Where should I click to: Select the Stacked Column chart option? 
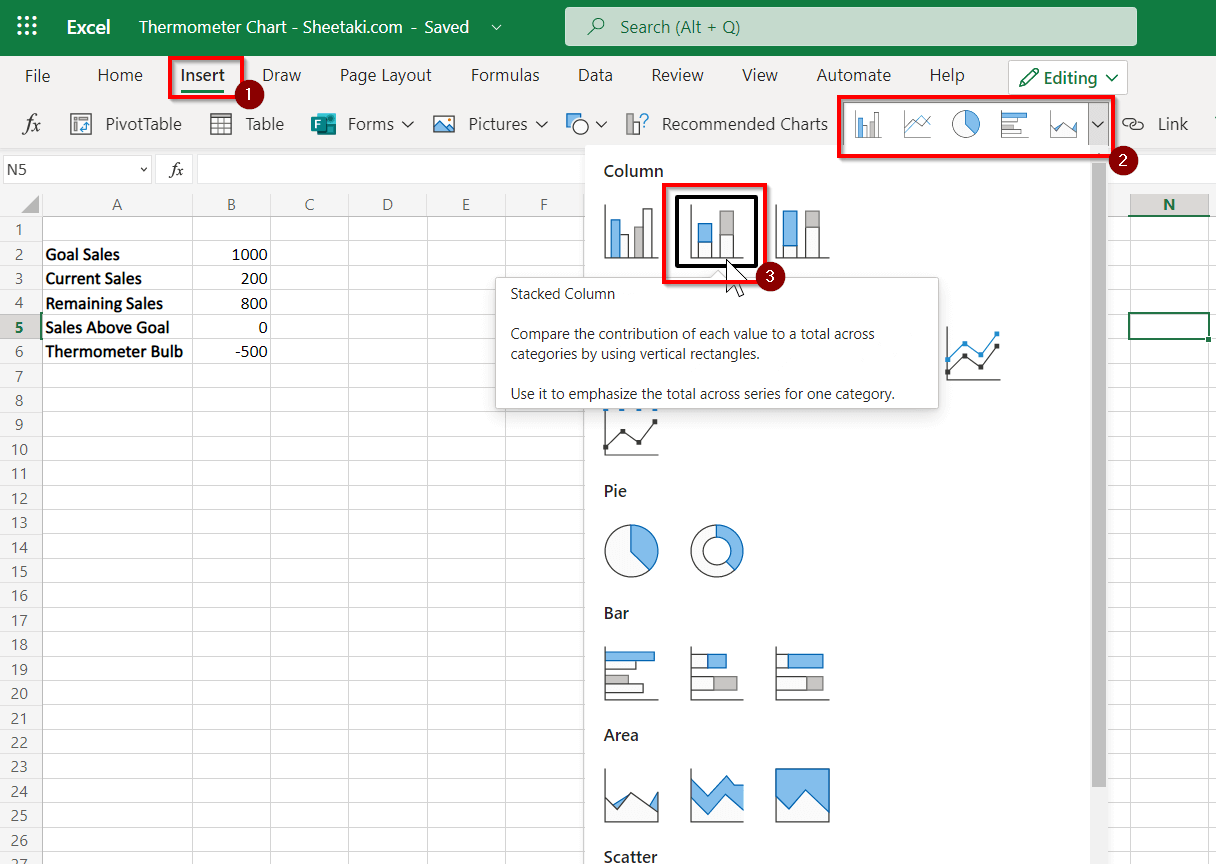[714, 232]
